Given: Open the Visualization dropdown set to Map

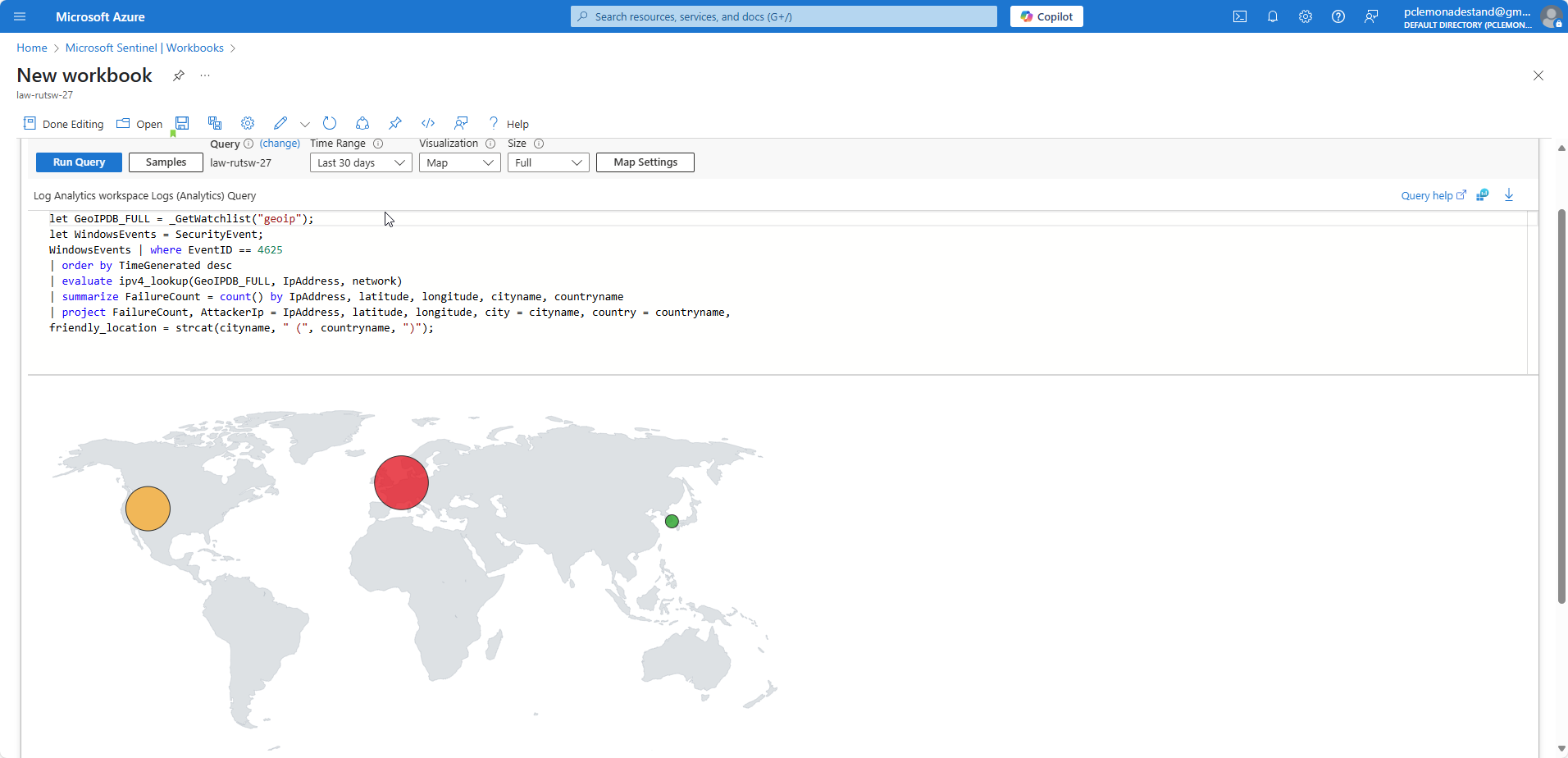Looking at the screenshot, I should 460,162.
